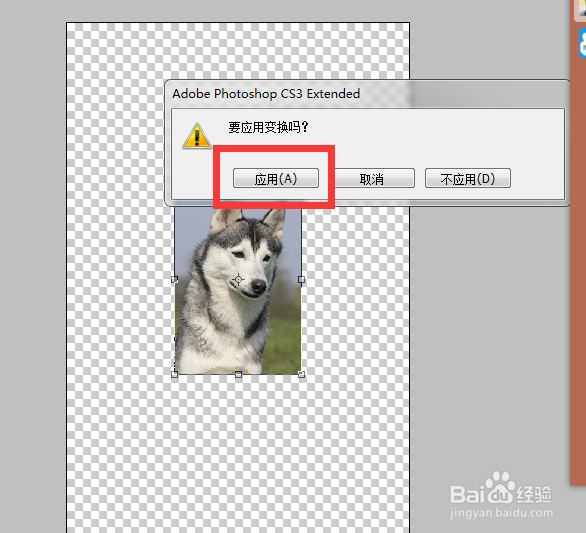This screenshot has width=586, height=533.
Task: Select the left-middle transform handle
Action: click(175, 279)
